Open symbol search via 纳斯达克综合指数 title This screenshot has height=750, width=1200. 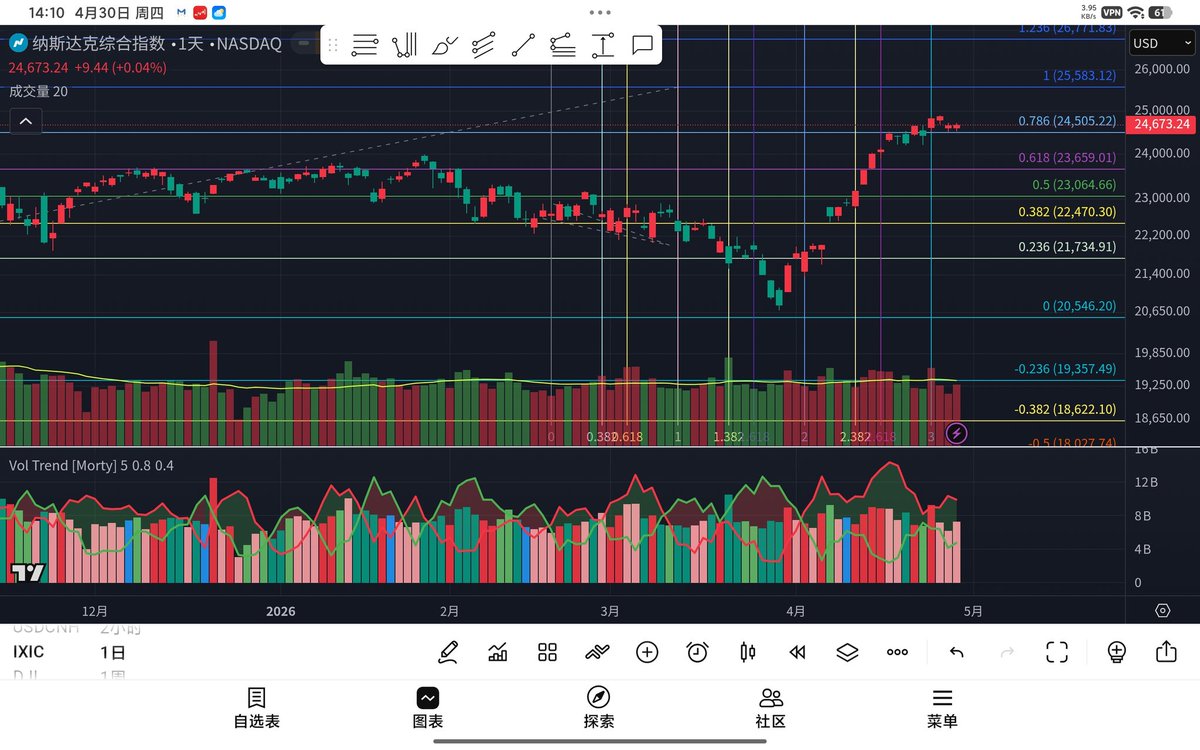(100, 45)
